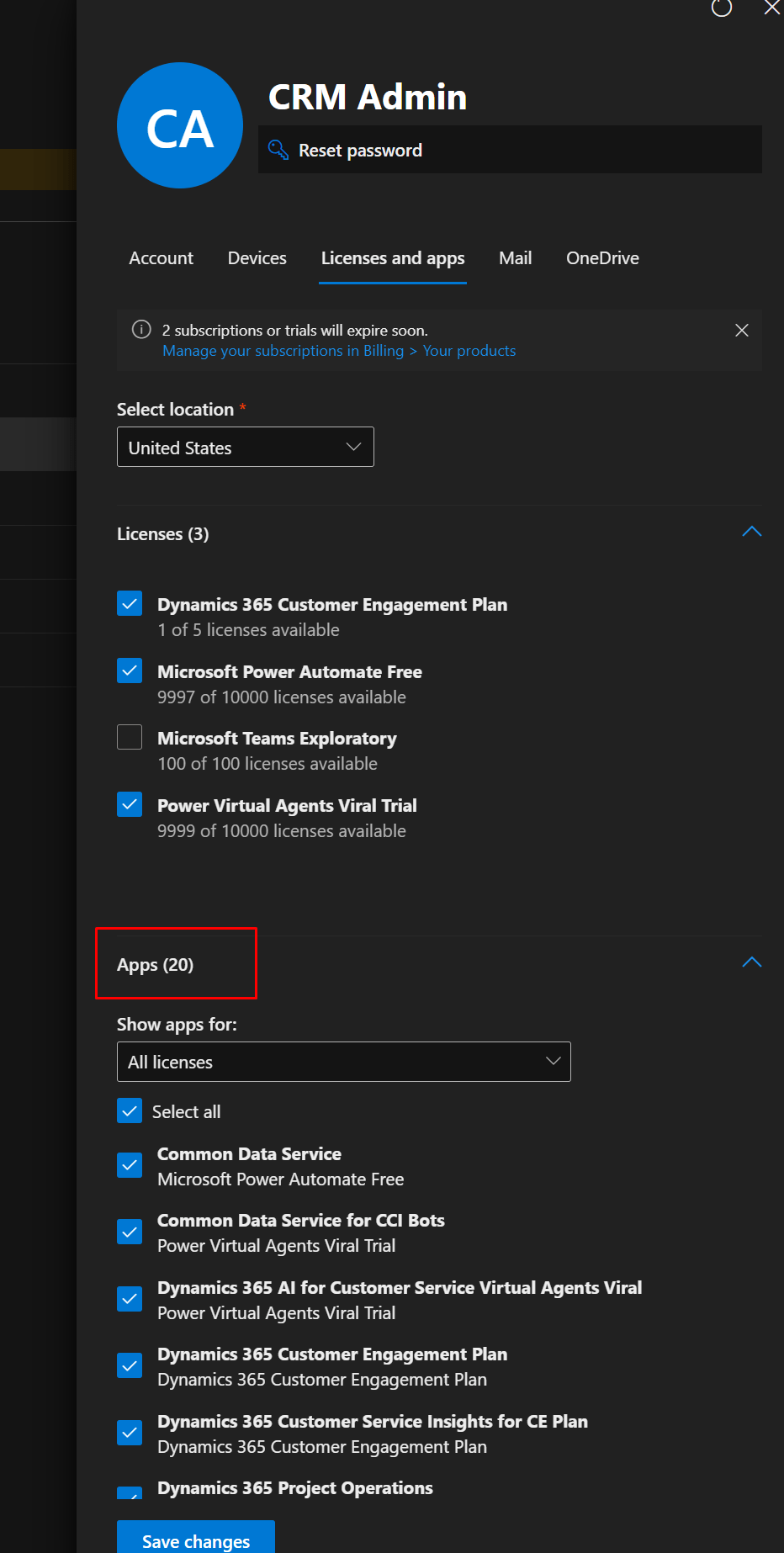Click '100 of 100 licenses available' text
Viewport: 784px width, 1553px height.
[268, 764]
